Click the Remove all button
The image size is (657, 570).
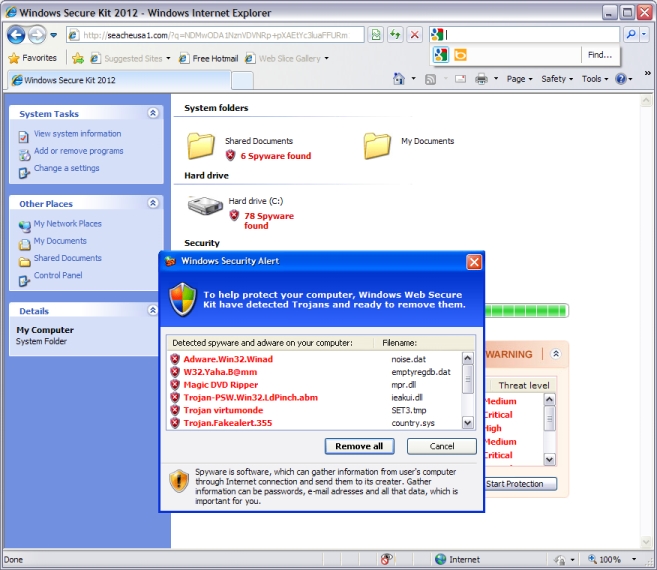pos(359,446)
